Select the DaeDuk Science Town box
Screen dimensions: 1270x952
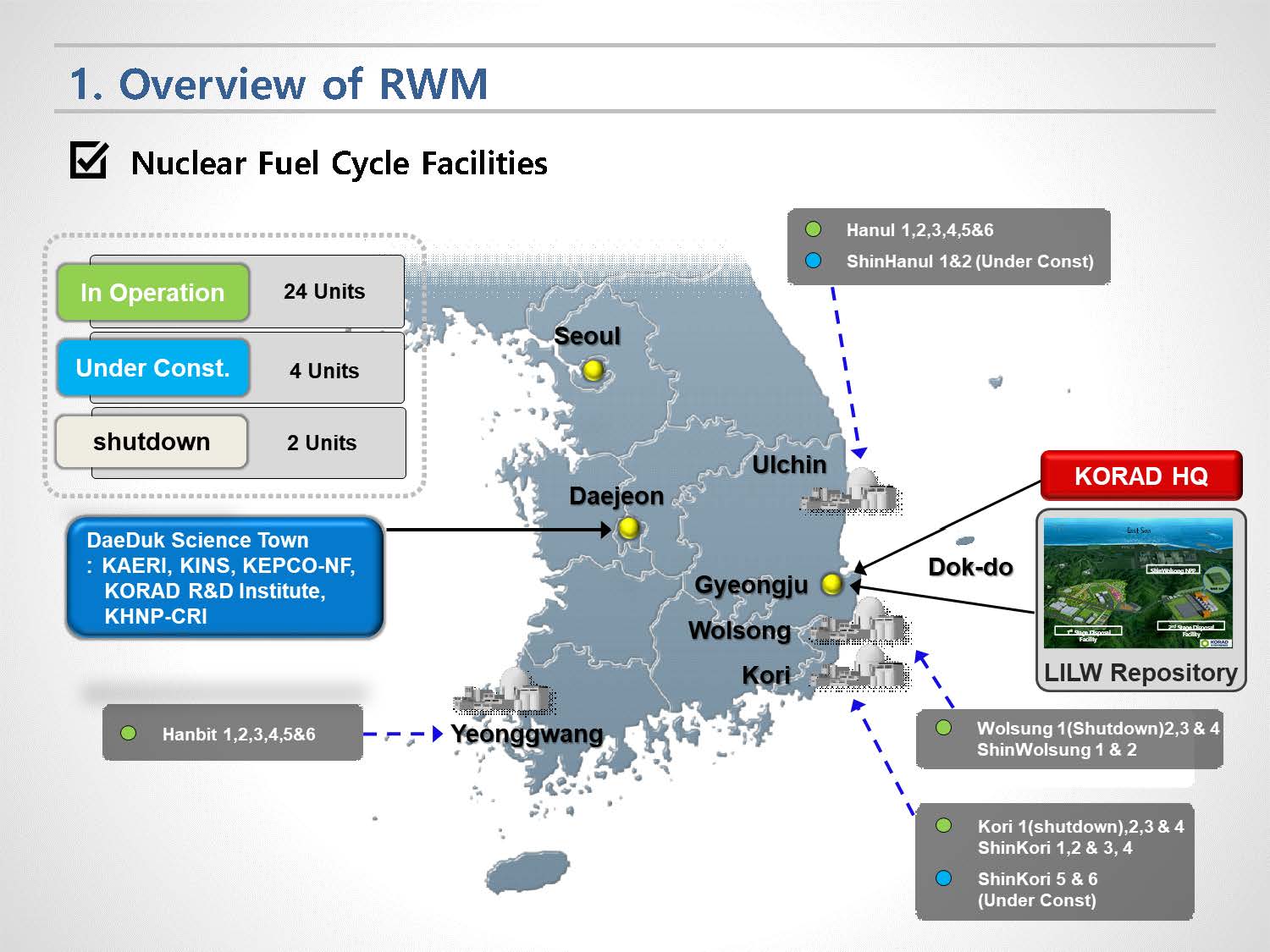[225, 578]
